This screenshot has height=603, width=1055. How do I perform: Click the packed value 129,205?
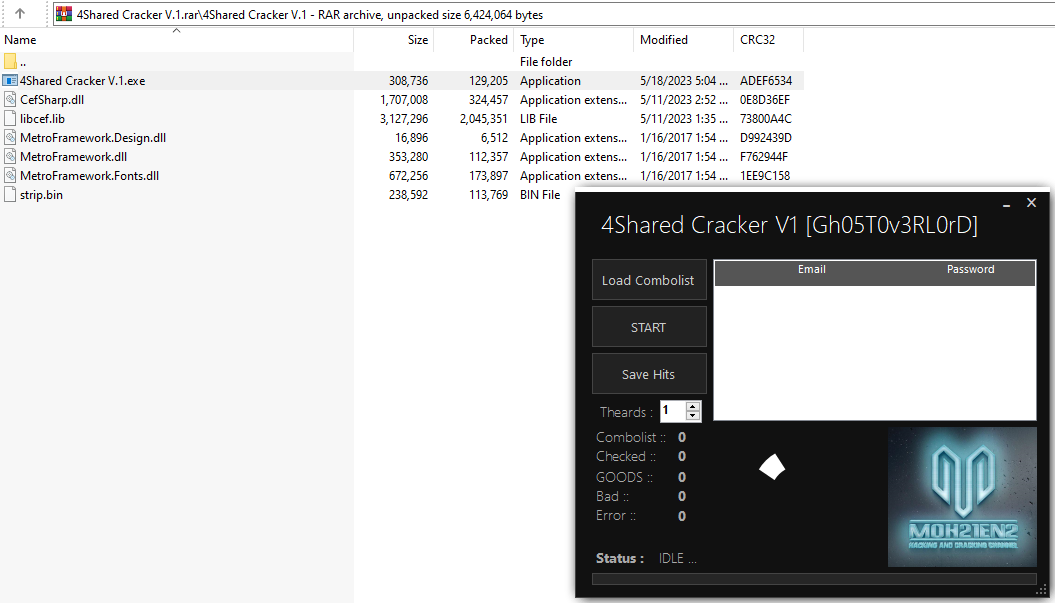click(x=488, y=80)
